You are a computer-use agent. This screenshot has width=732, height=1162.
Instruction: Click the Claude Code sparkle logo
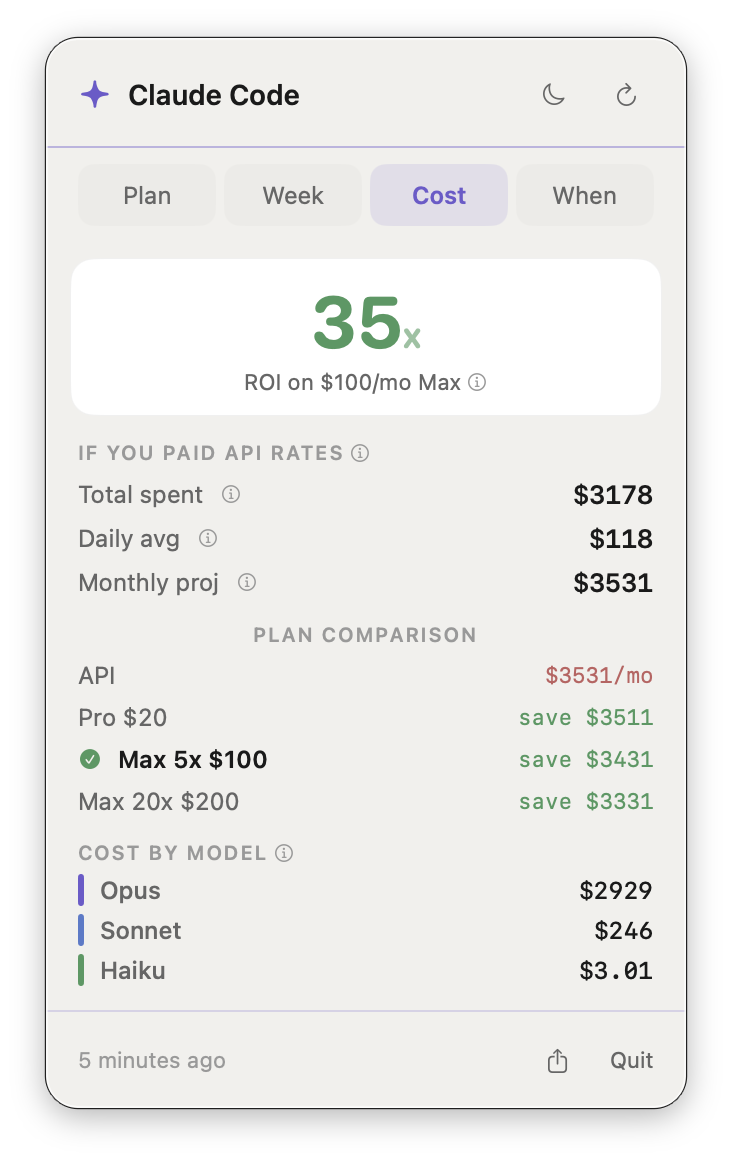point(94,94)
